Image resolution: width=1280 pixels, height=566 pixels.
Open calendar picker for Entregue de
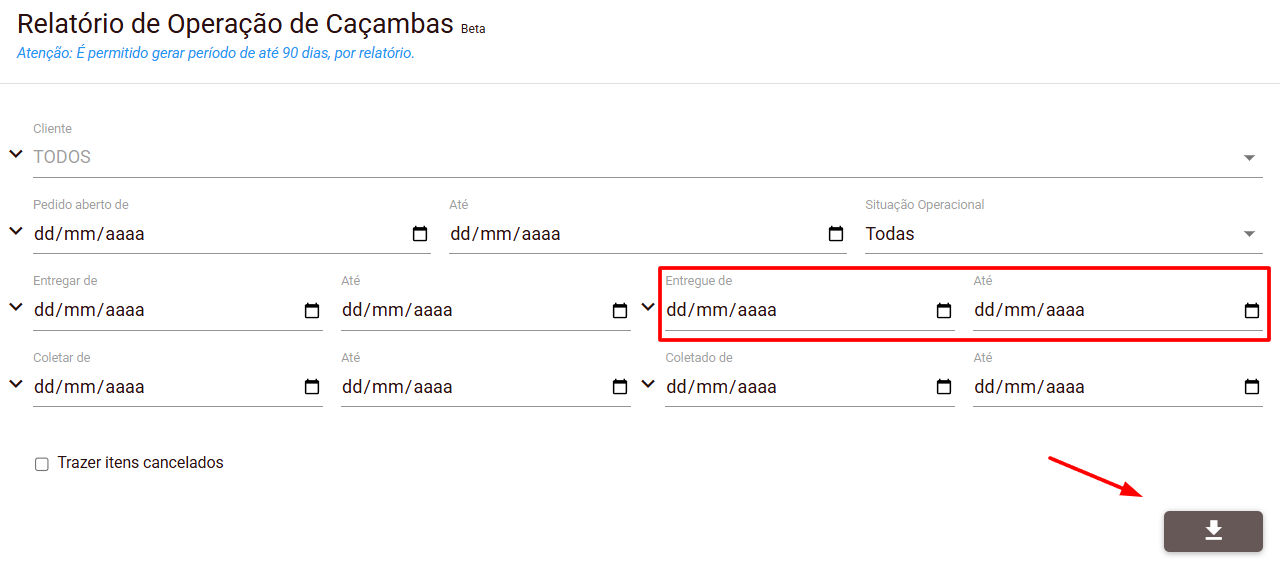(944, 311)
